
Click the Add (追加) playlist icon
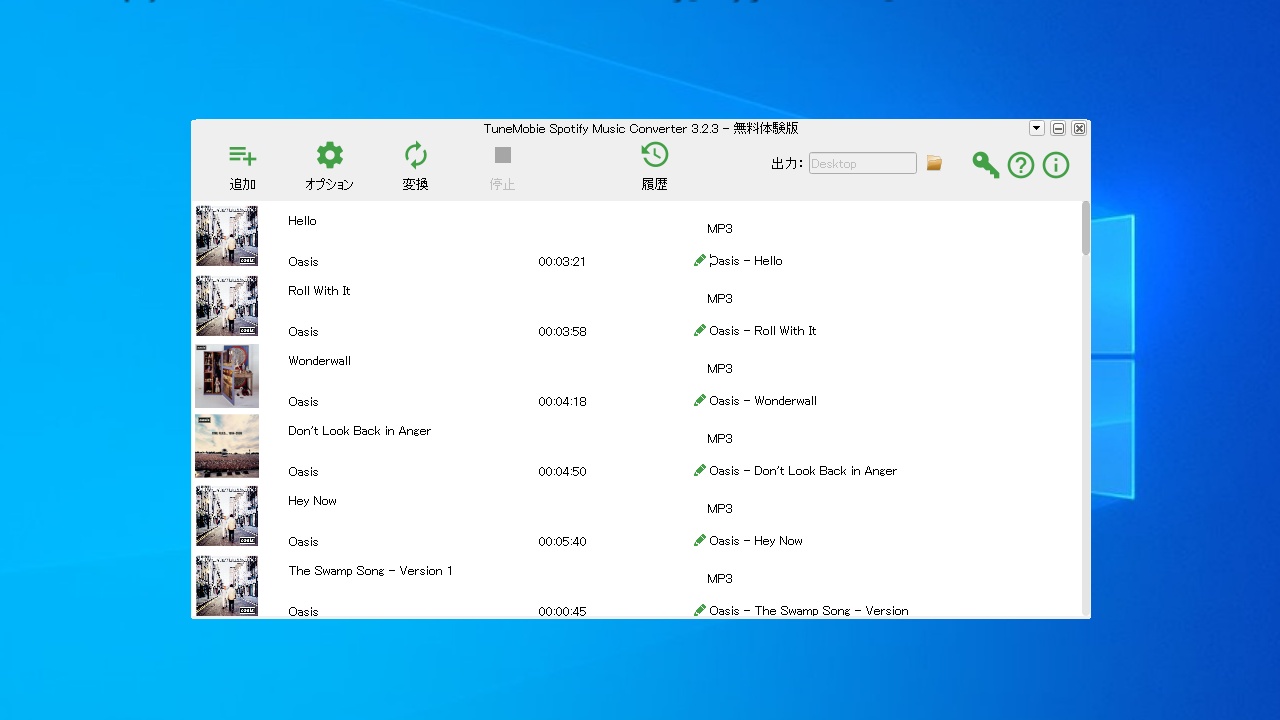coord(243,155)
